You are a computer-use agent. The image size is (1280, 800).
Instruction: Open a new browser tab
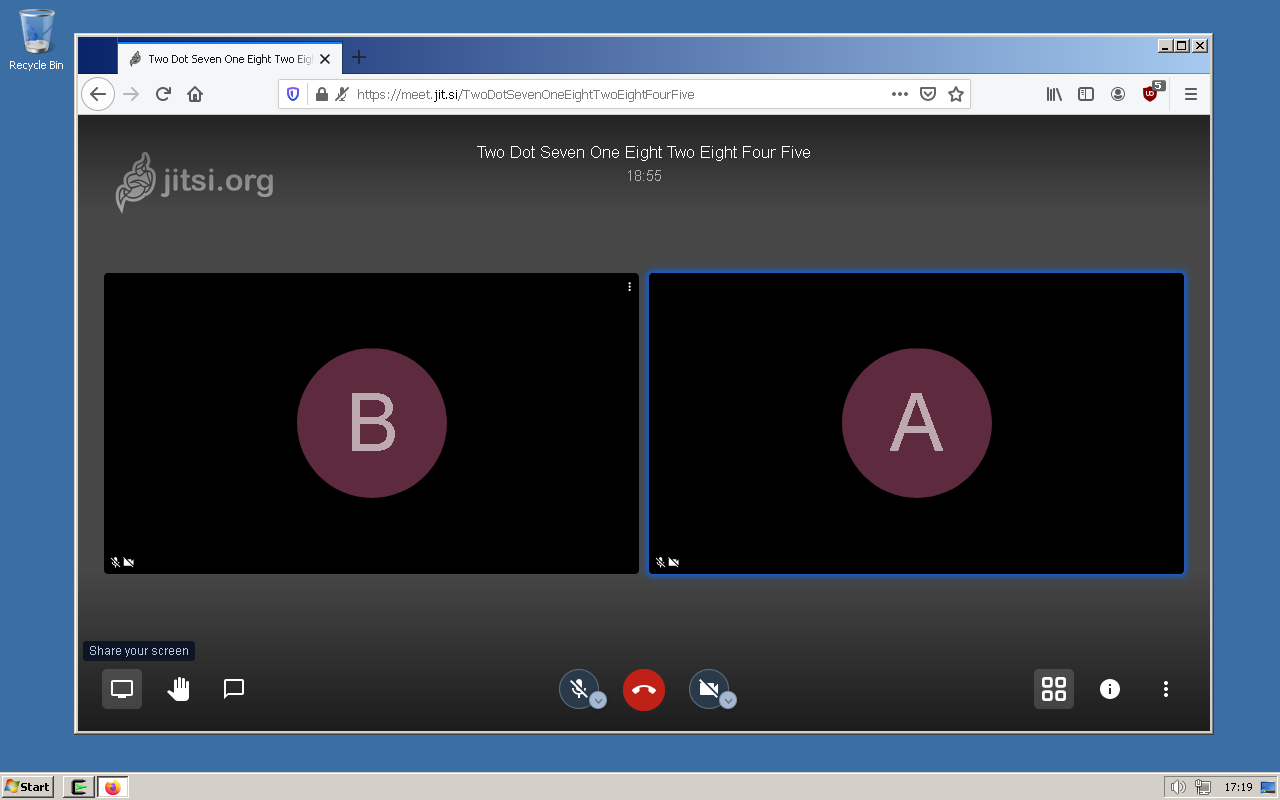pos(359,58)
